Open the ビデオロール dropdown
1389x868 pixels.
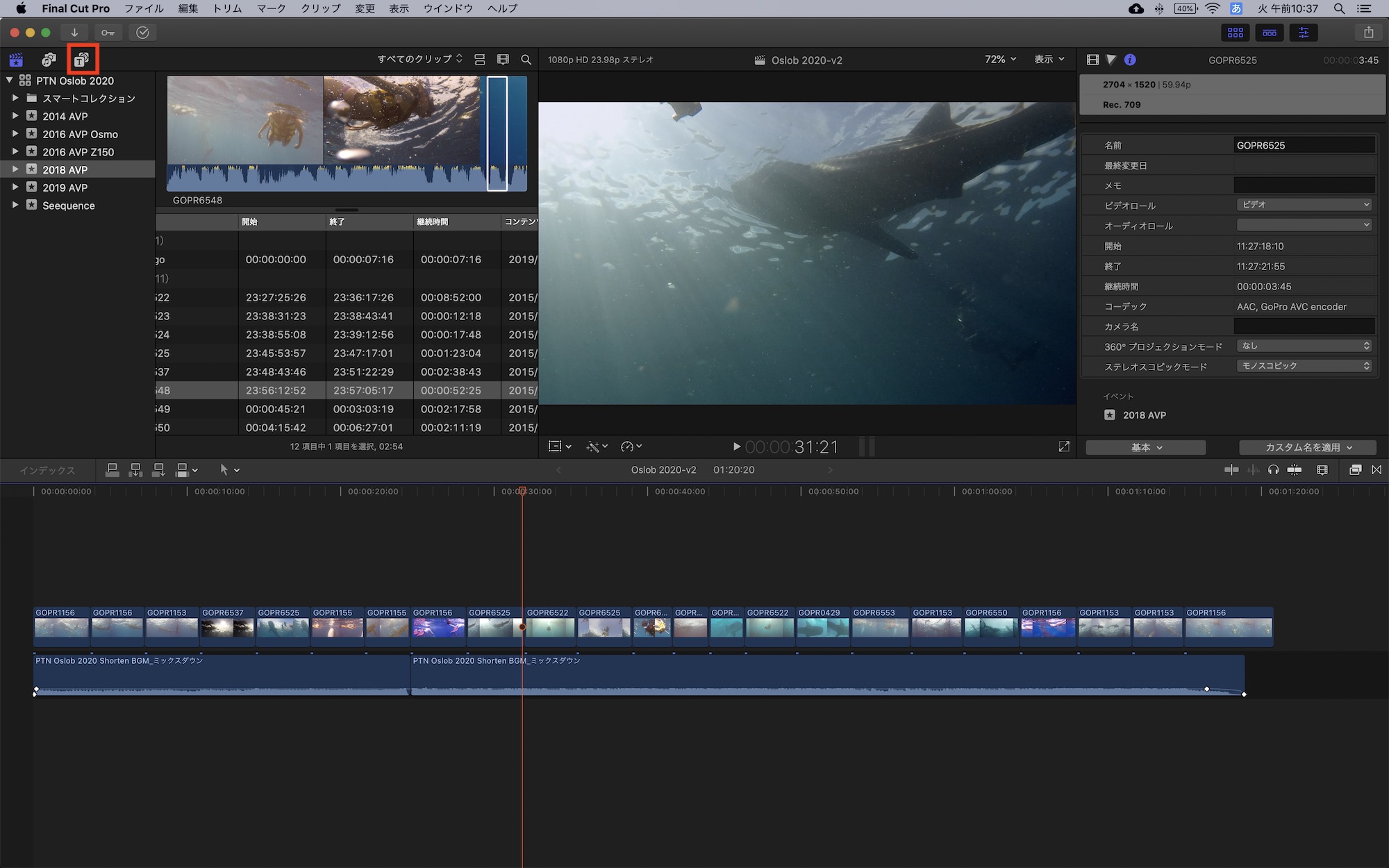[1304, 205]
